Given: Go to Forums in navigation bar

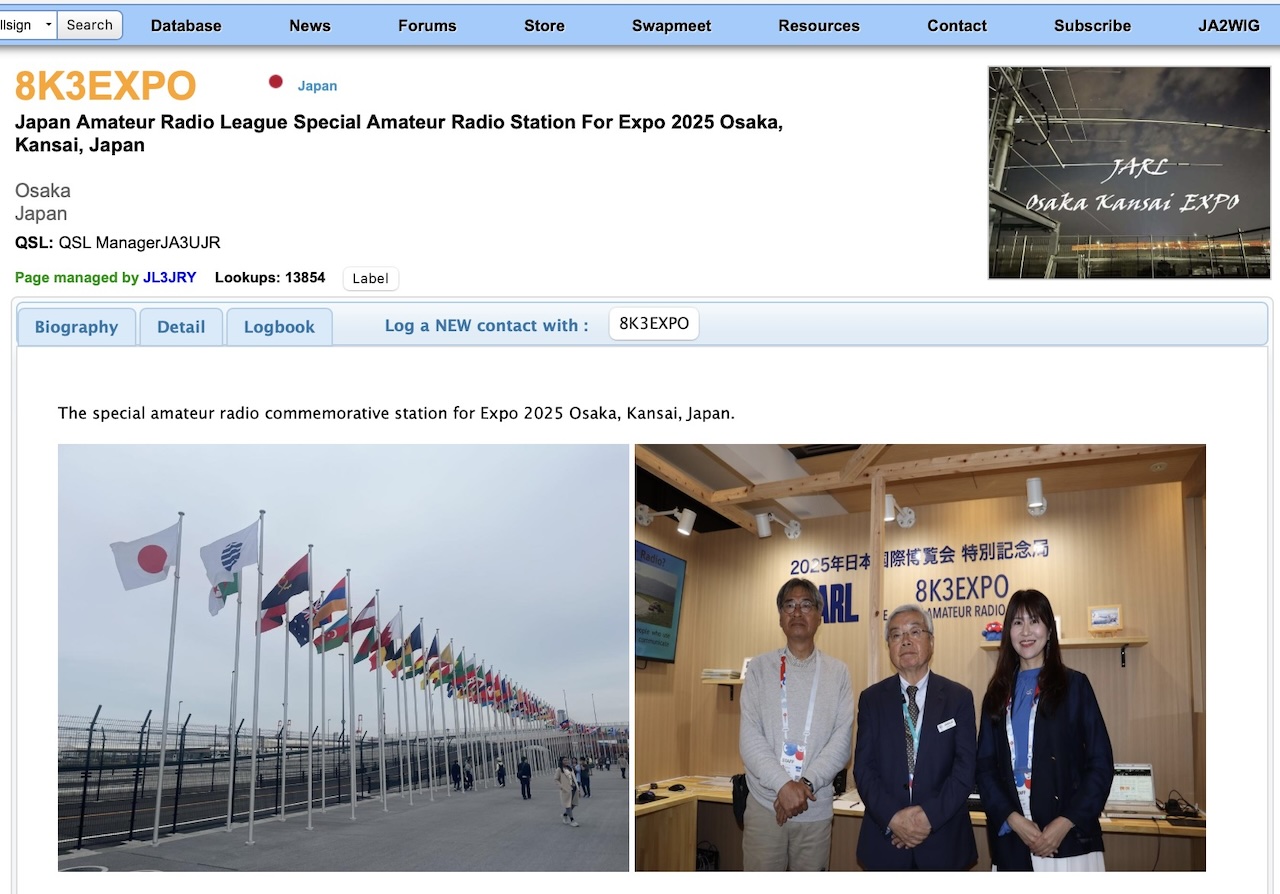Looking at the screenshot, I should tap(427, 26).
